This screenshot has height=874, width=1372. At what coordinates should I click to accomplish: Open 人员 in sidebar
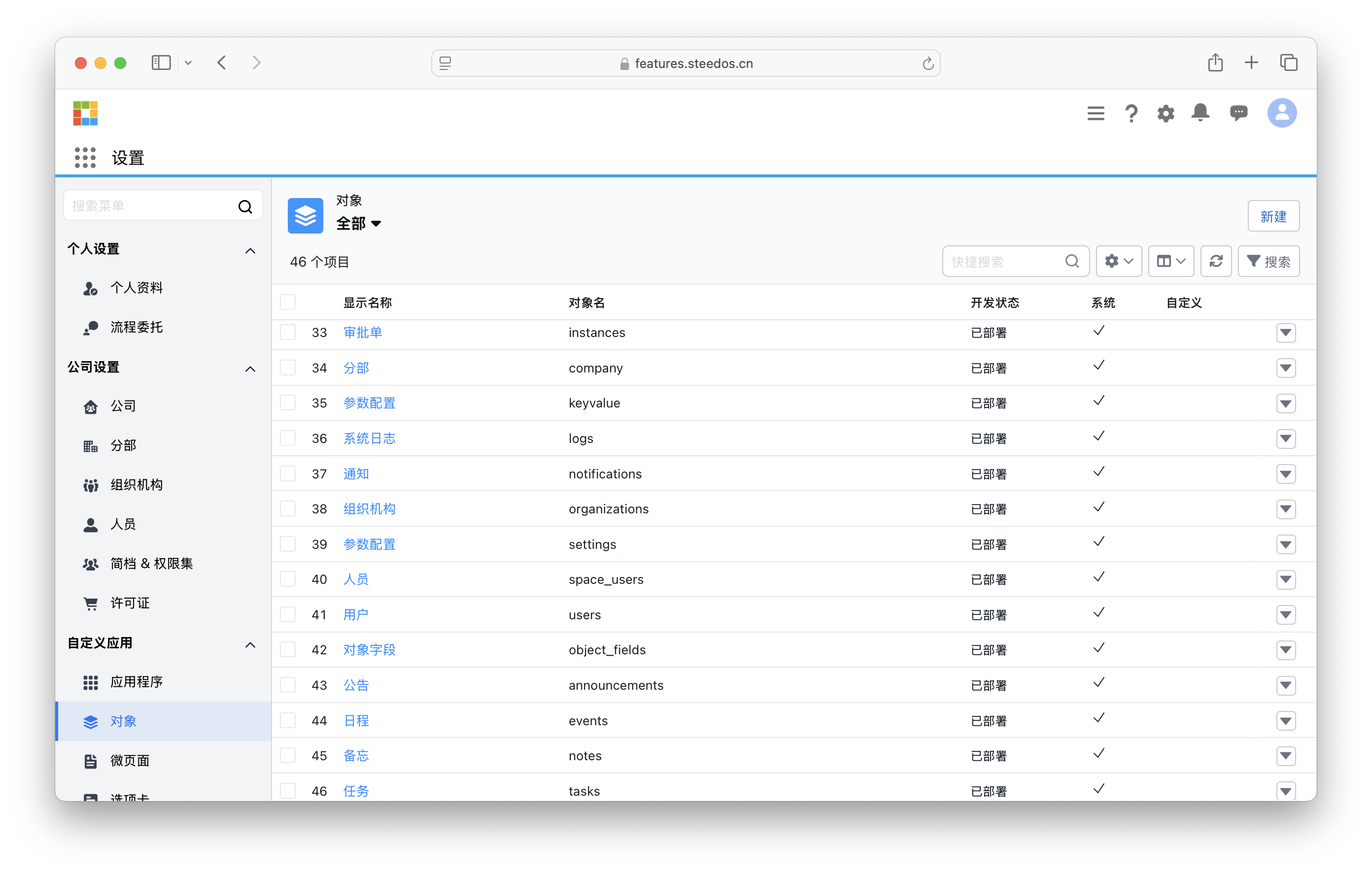tap(164, 524)
